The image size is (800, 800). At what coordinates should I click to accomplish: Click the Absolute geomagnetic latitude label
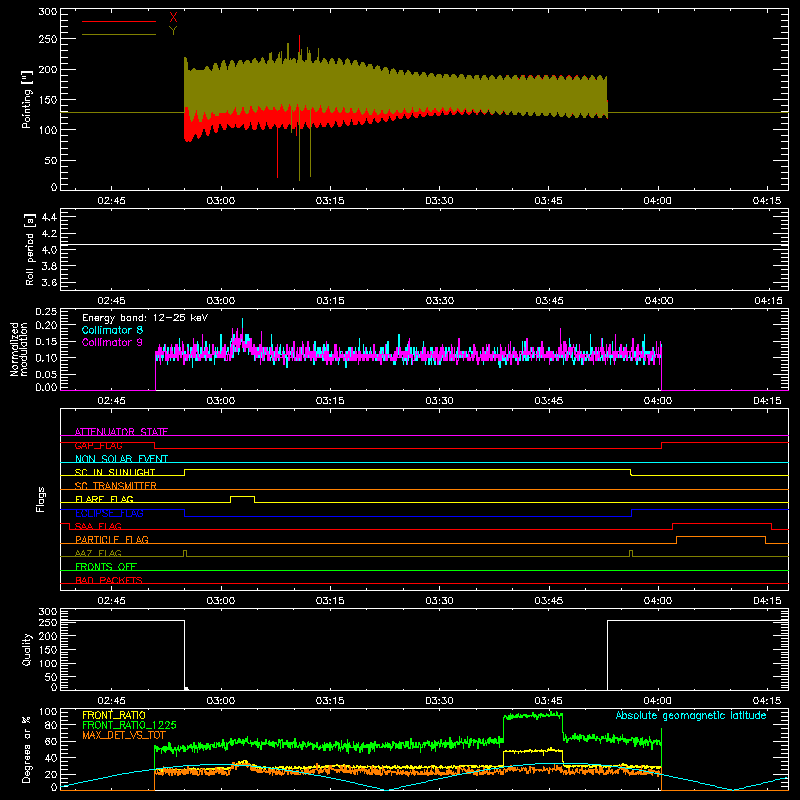(x=691, y=715)
